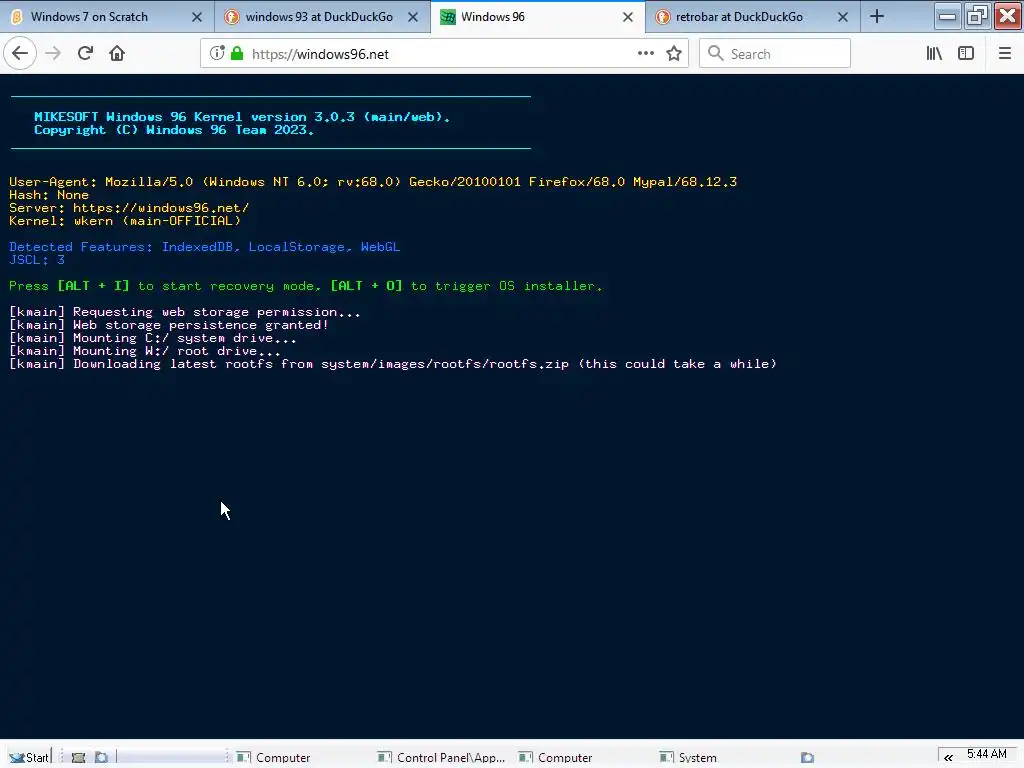The width and height of the screenshot is (1024, 768).
Task: Open the hamburger application menu
Action: click(x=1004, y=54)
